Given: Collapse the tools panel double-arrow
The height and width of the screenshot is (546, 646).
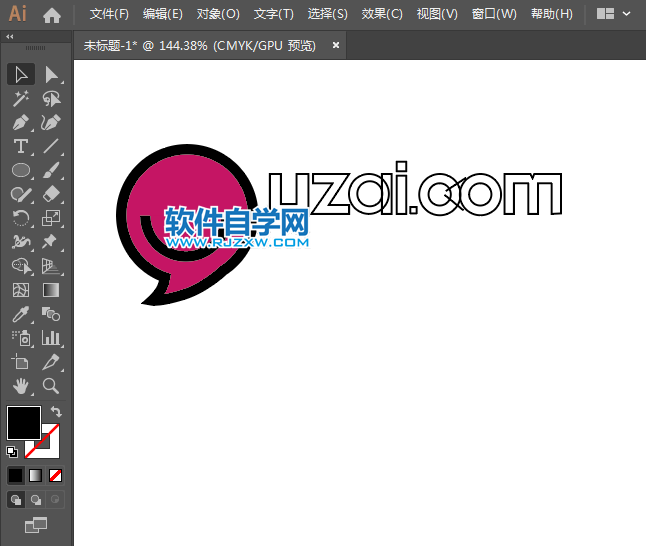Looking at the screenshot, I should coord(9,37).
